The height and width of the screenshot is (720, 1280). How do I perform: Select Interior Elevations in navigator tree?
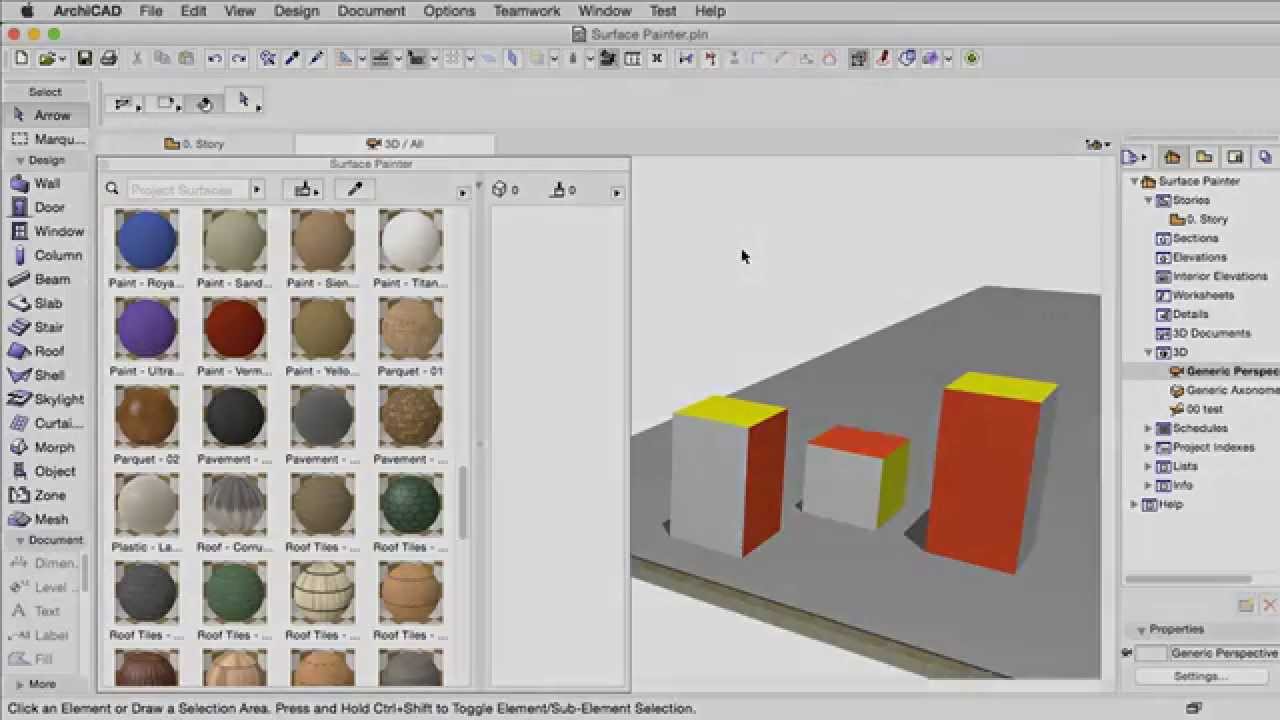tap(1212, 276)
